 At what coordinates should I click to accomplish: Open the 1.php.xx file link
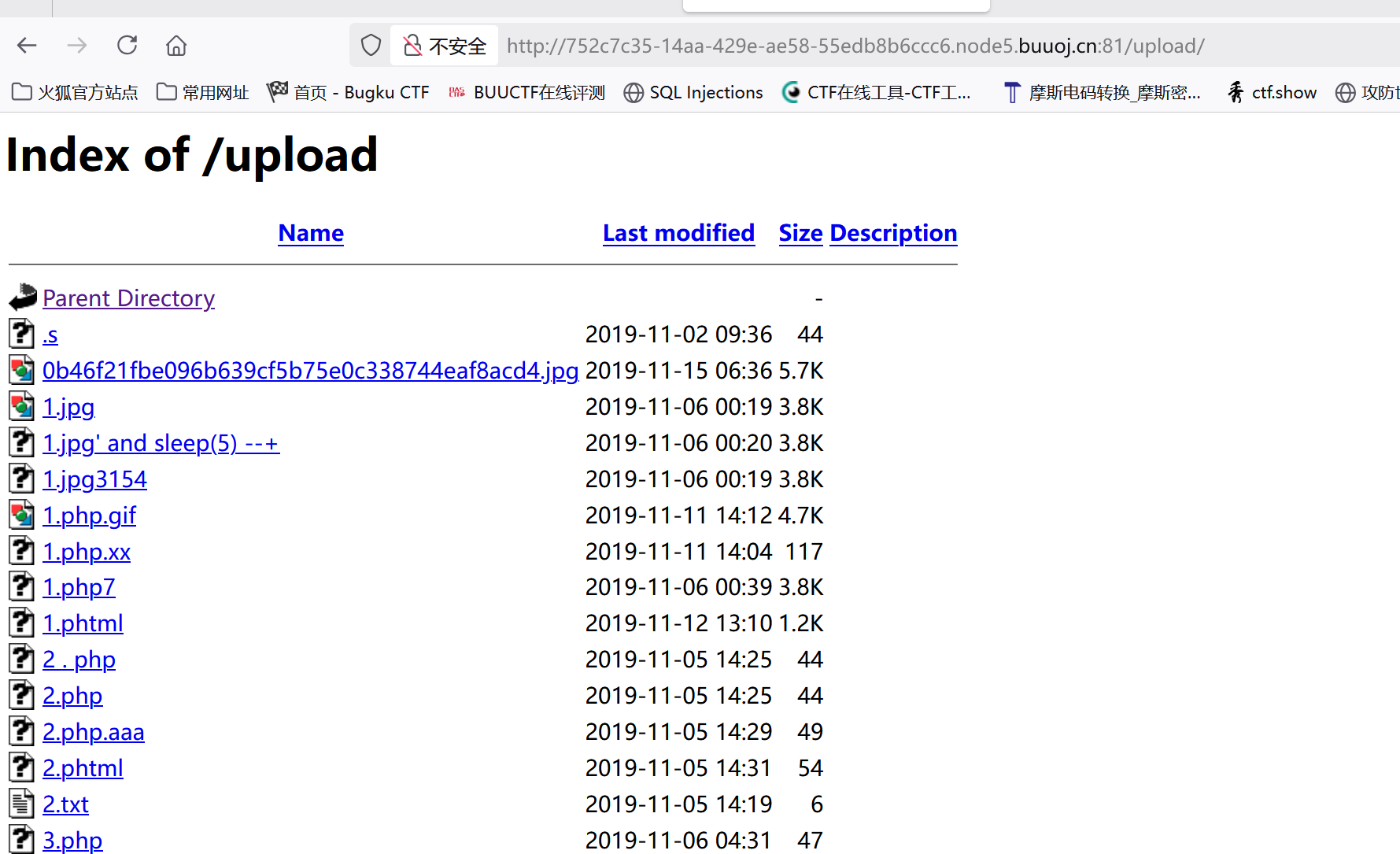click(x=87, y=552)
